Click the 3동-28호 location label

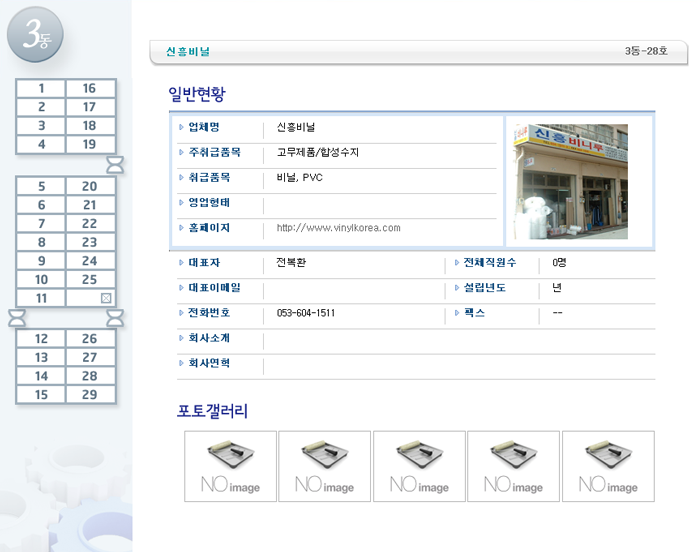point(646,51)
